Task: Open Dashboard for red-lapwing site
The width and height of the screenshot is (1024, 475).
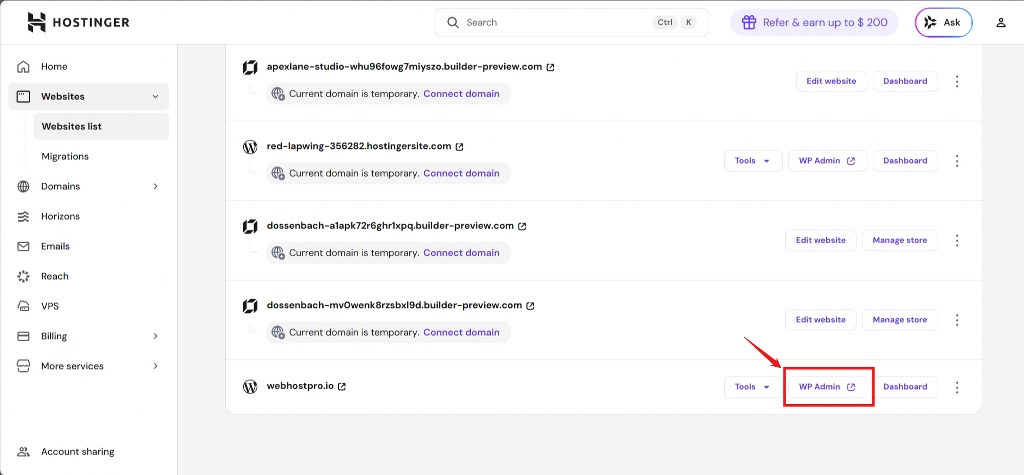Action: (905, 161)
